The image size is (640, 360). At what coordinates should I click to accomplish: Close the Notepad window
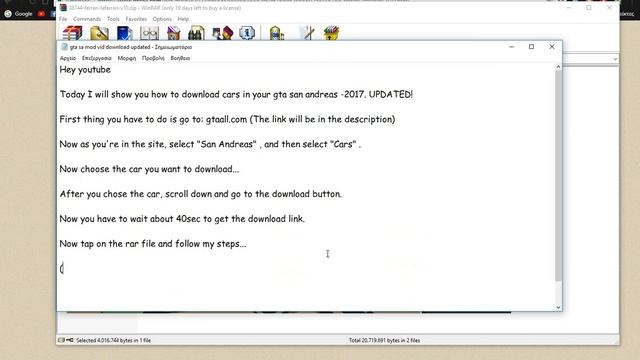(552, 47)
